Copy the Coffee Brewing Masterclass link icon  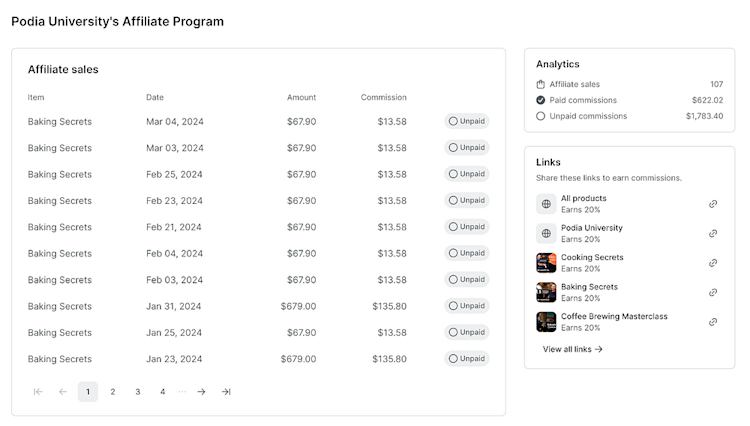click(x=713, y=322)
